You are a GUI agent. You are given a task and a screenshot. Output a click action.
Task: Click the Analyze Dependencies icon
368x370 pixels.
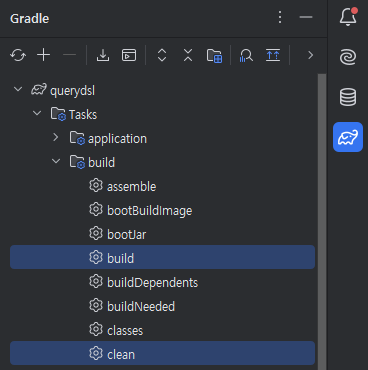point(246,55)
